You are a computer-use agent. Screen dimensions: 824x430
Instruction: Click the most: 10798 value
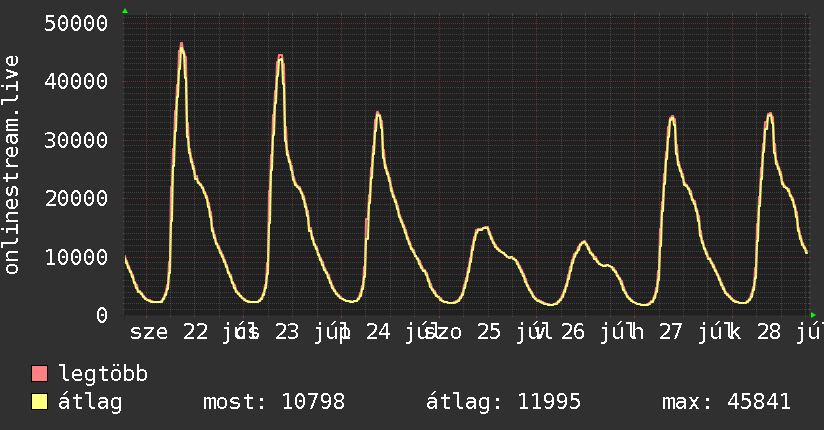click(274, 402)
